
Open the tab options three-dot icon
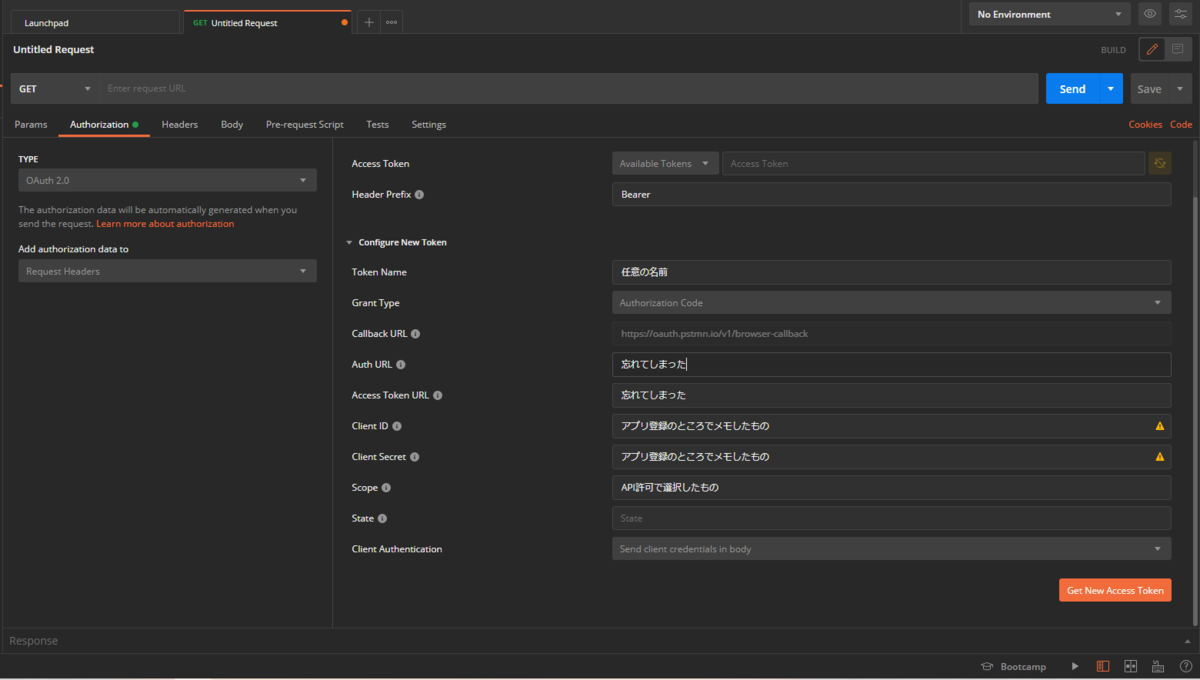(x=391, y=22)
